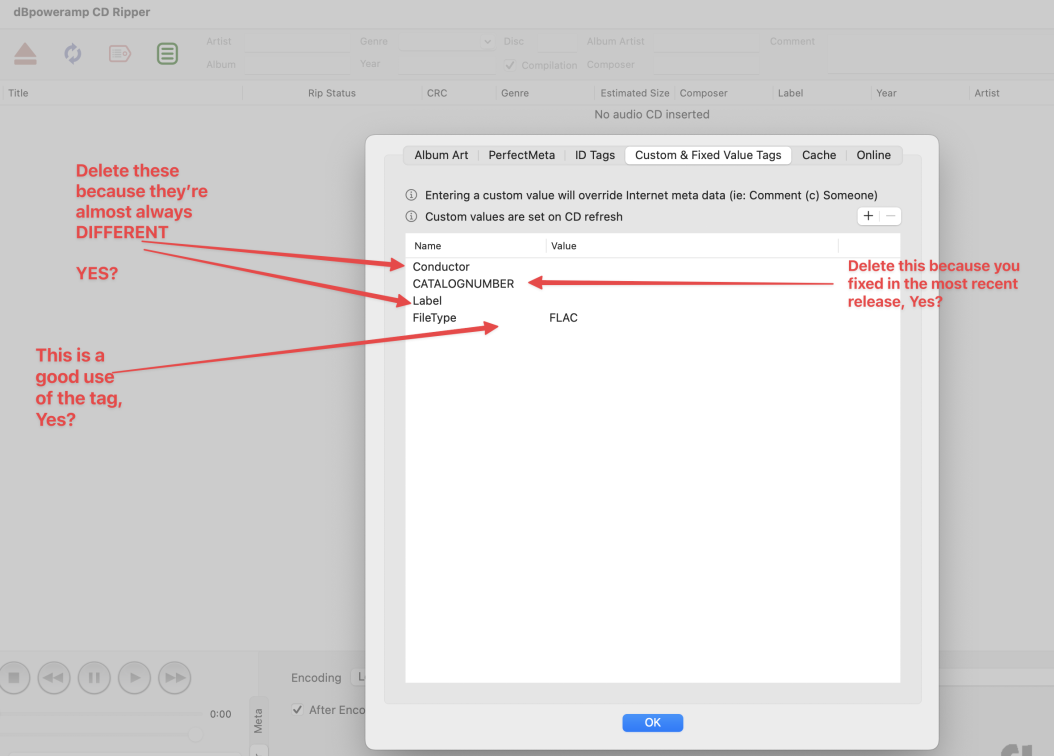The width and height of the screenshot is (1054, 756).
Task: Click the Stop playback button
Action: click(x=13, y=677)
